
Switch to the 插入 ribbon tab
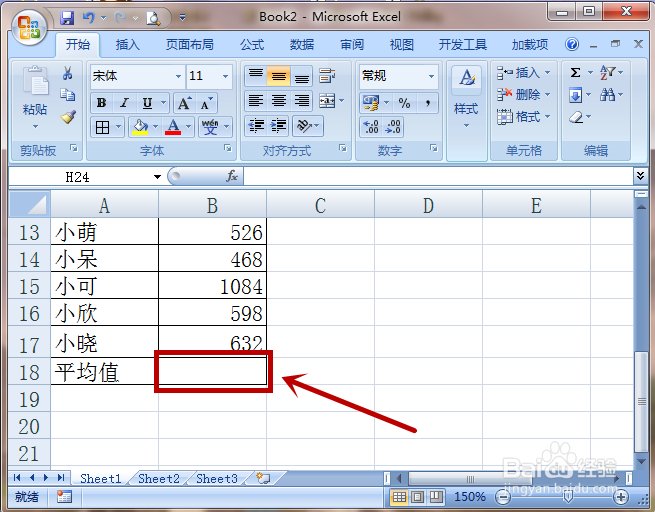[x=127, y=44]
